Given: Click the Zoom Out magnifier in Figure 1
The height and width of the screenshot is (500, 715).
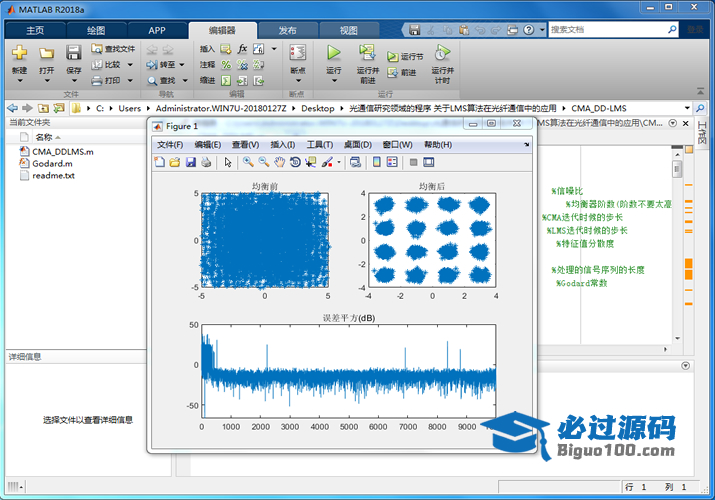Looking at the screenshot, I should 264,162.
